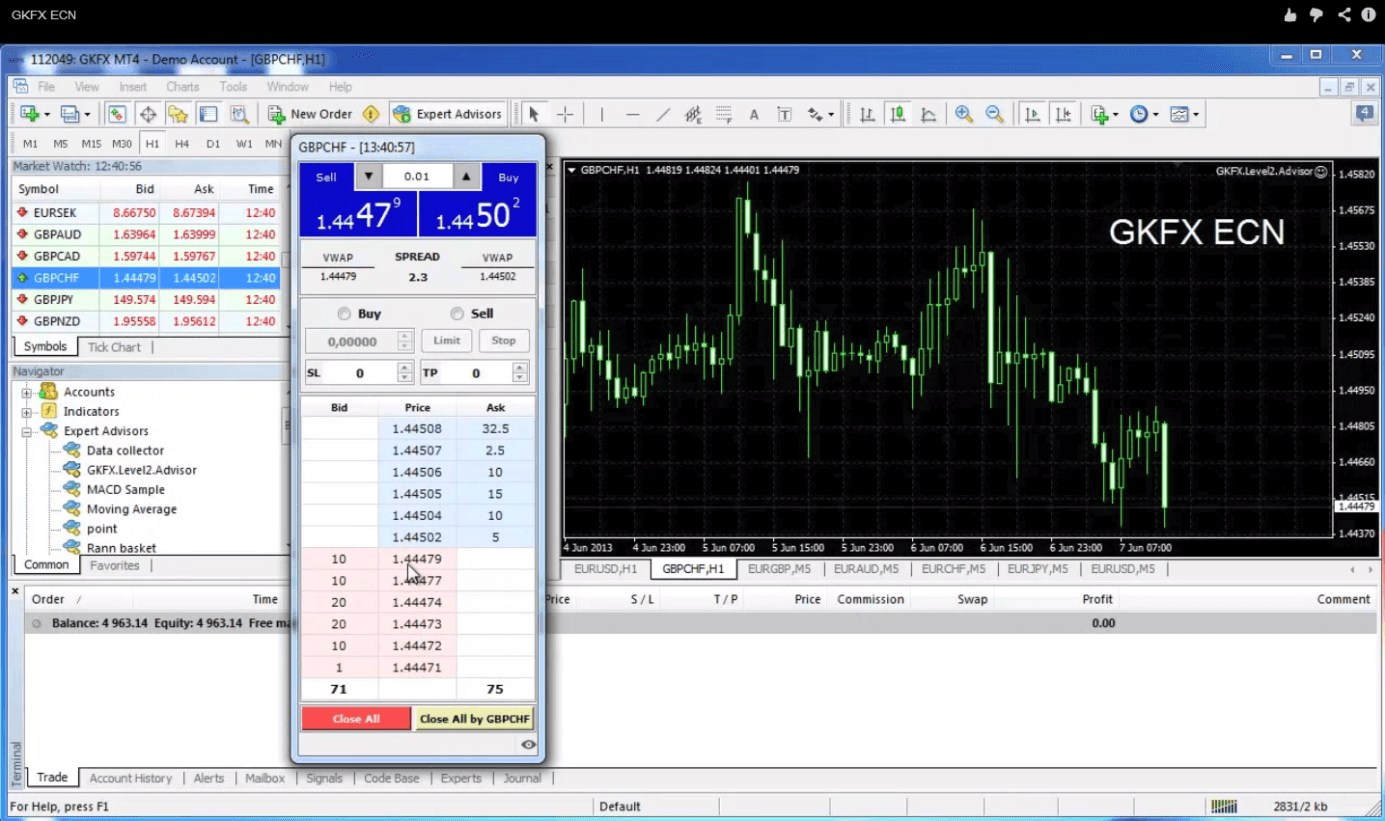Switch to the Tick Chart tab
This screenshot has width=1385, height=821.
(x=114, y=347)
